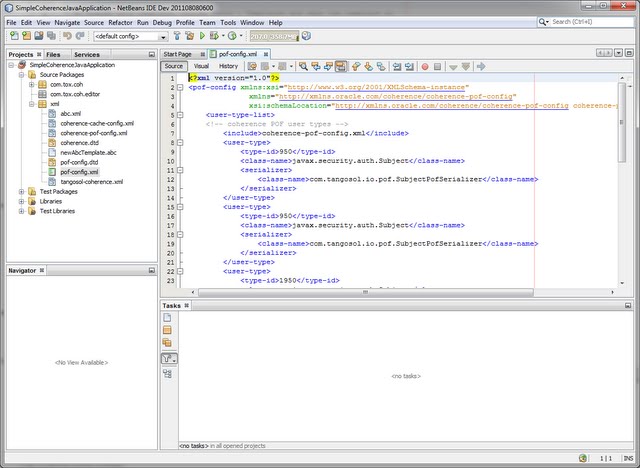Click the Debug Project toolbar icon
Viewport: 640px width, 468px height.
(x=214, y=36)
